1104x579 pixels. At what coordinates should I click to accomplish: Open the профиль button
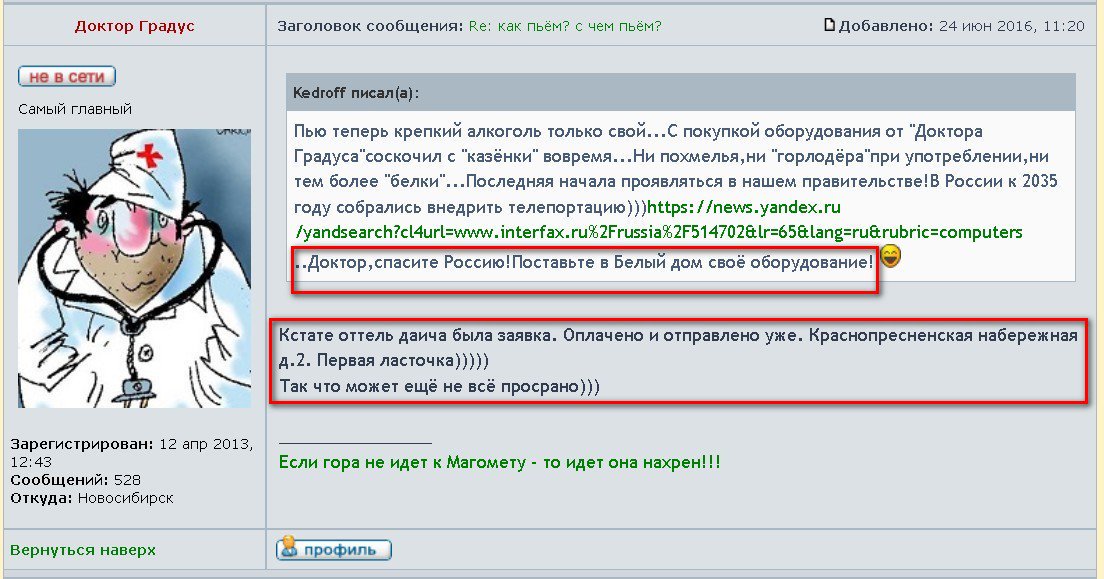334,549
